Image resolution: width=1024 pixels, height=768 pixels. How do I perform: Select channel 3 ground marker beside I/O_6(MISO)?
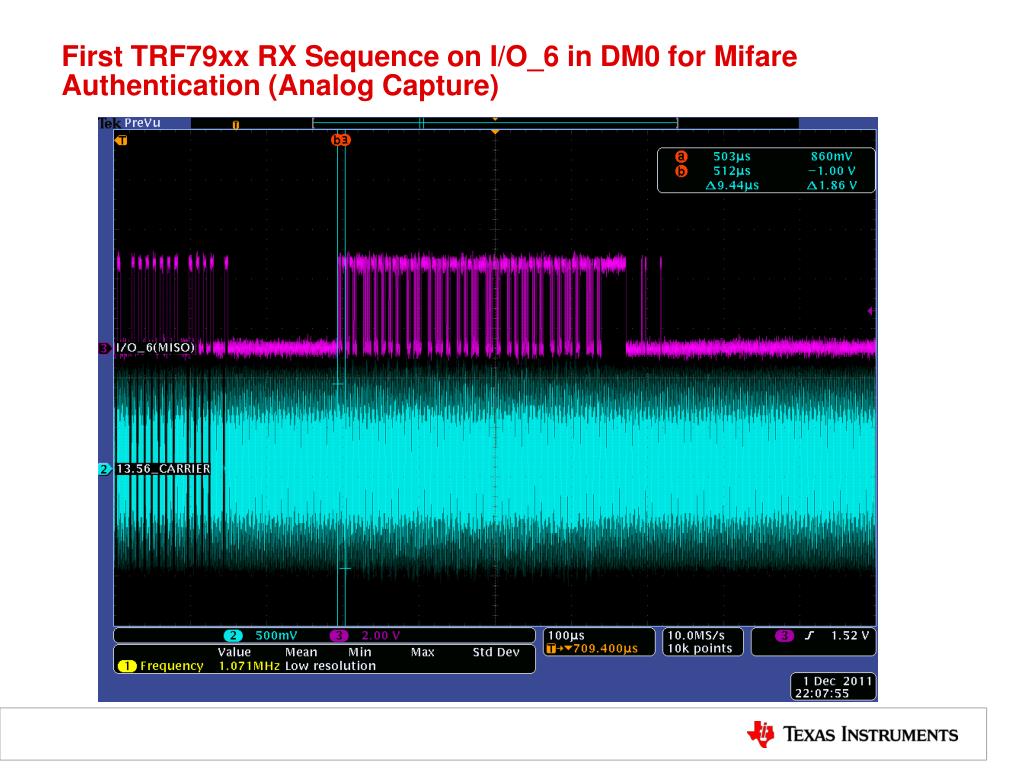104,348
